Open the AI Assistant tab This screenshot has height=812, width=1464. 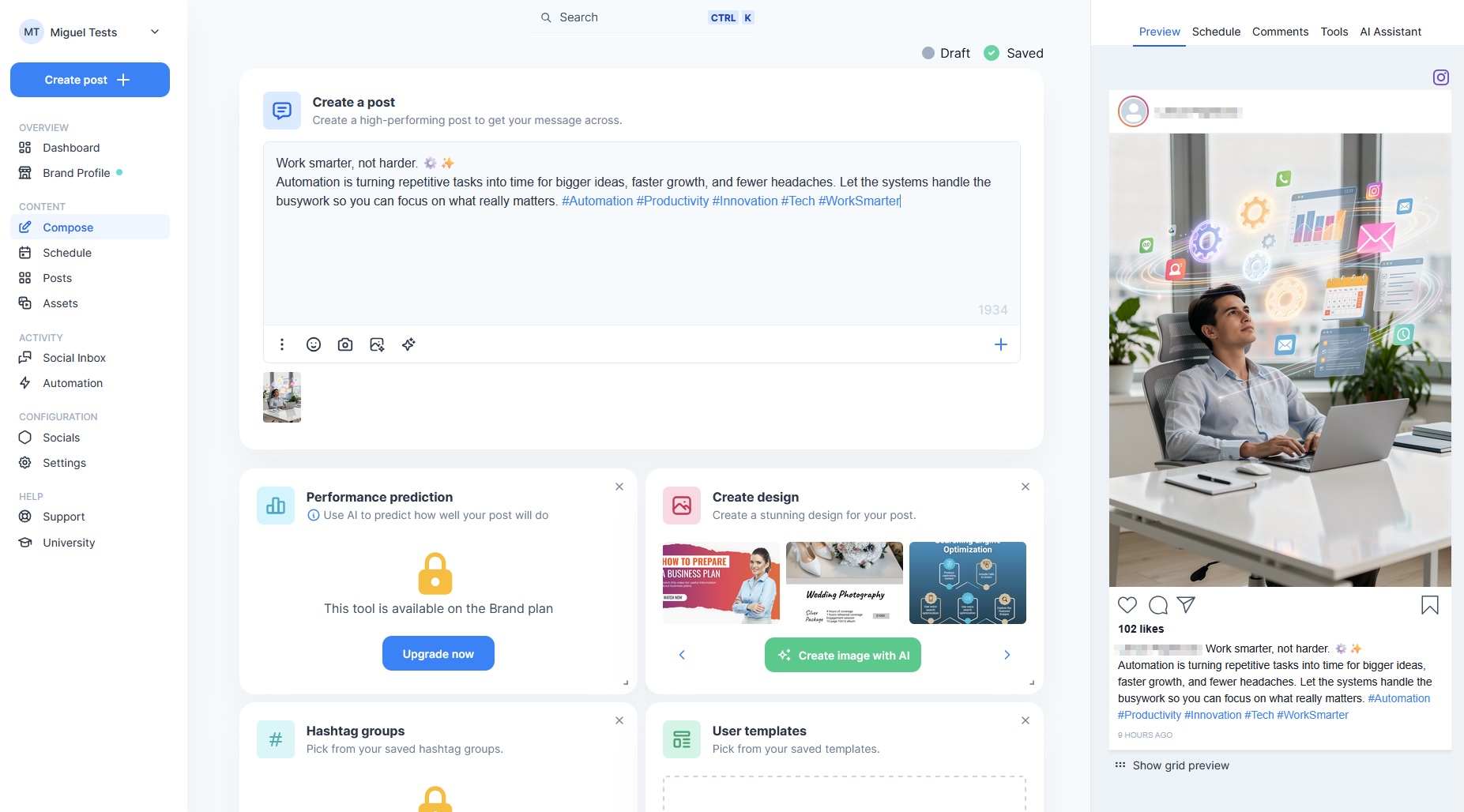1391,32
